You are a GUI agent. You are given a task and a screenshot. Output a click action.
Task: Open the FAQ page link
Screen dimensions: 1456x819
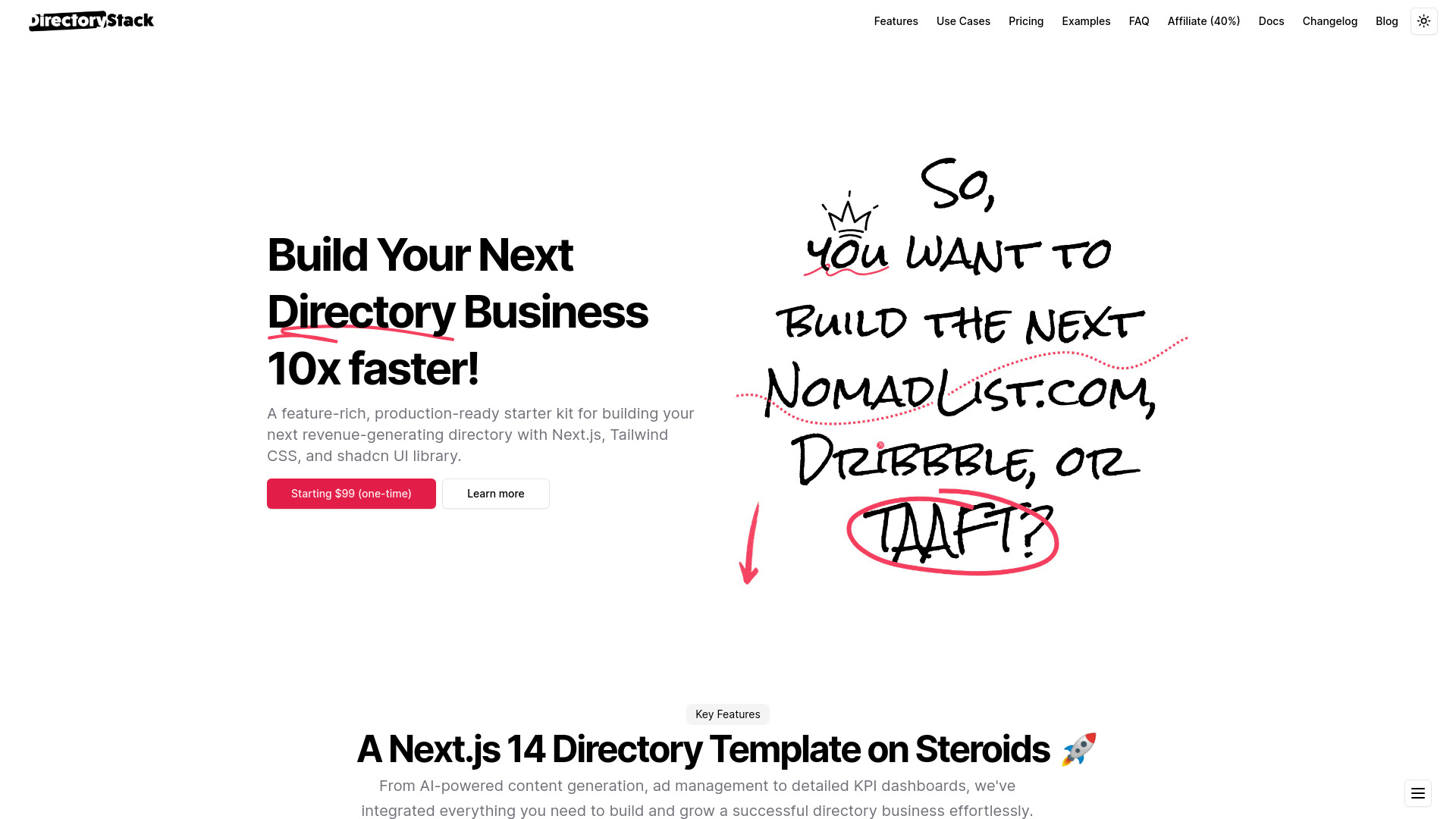1139,21
